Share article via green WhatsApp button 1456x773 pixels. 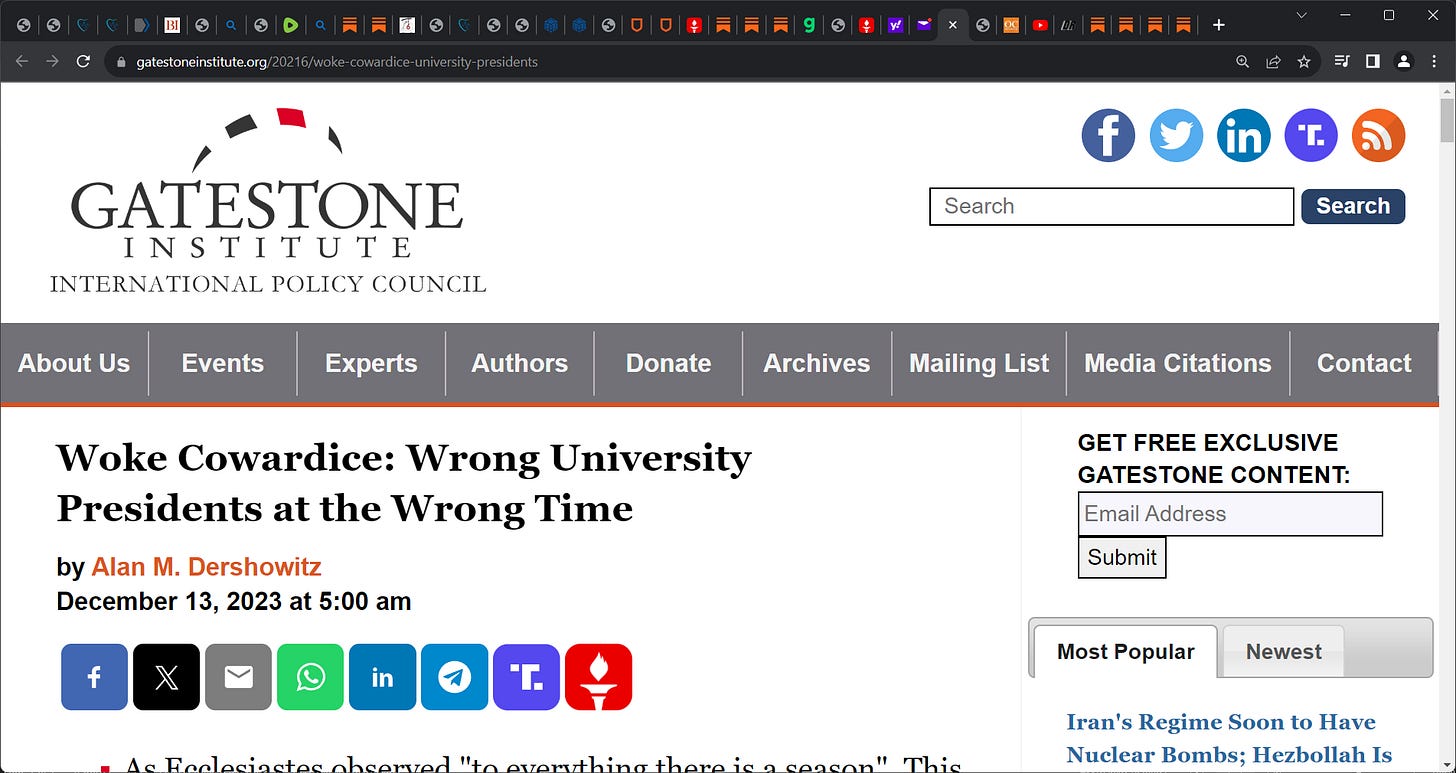click(x=310, y=677)
